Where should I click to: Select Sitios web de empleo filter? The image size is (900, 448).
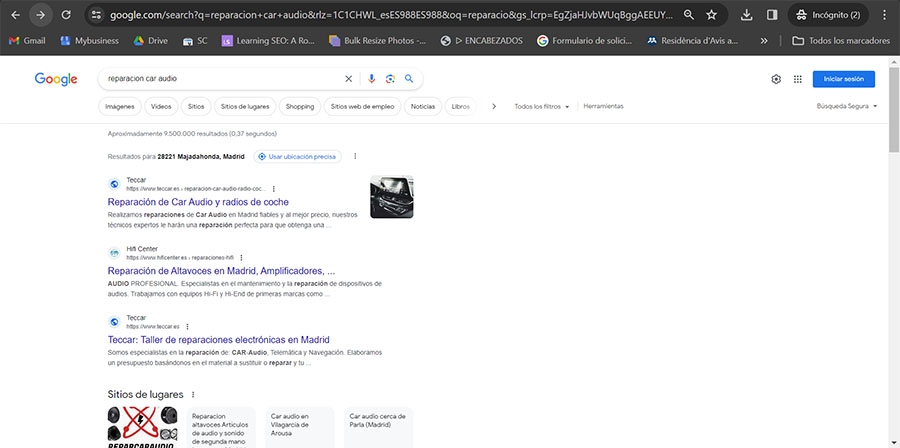point(362,107)
